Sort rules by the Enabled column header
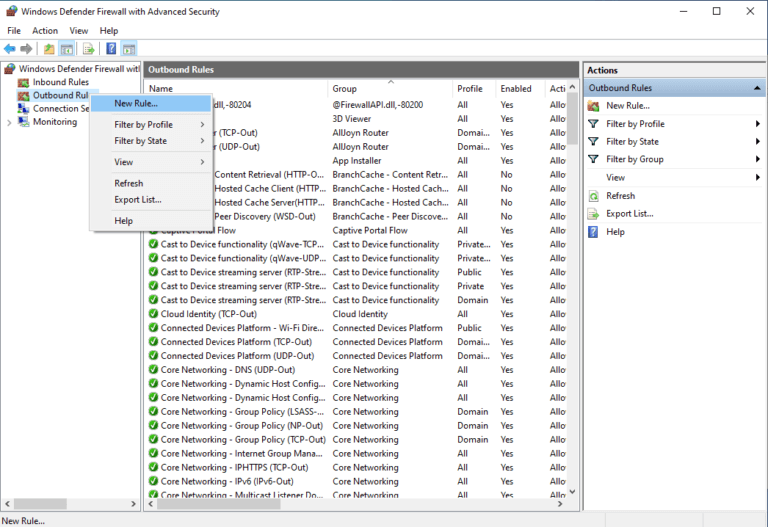Screen dimensions: 768x527 point(520,89)
